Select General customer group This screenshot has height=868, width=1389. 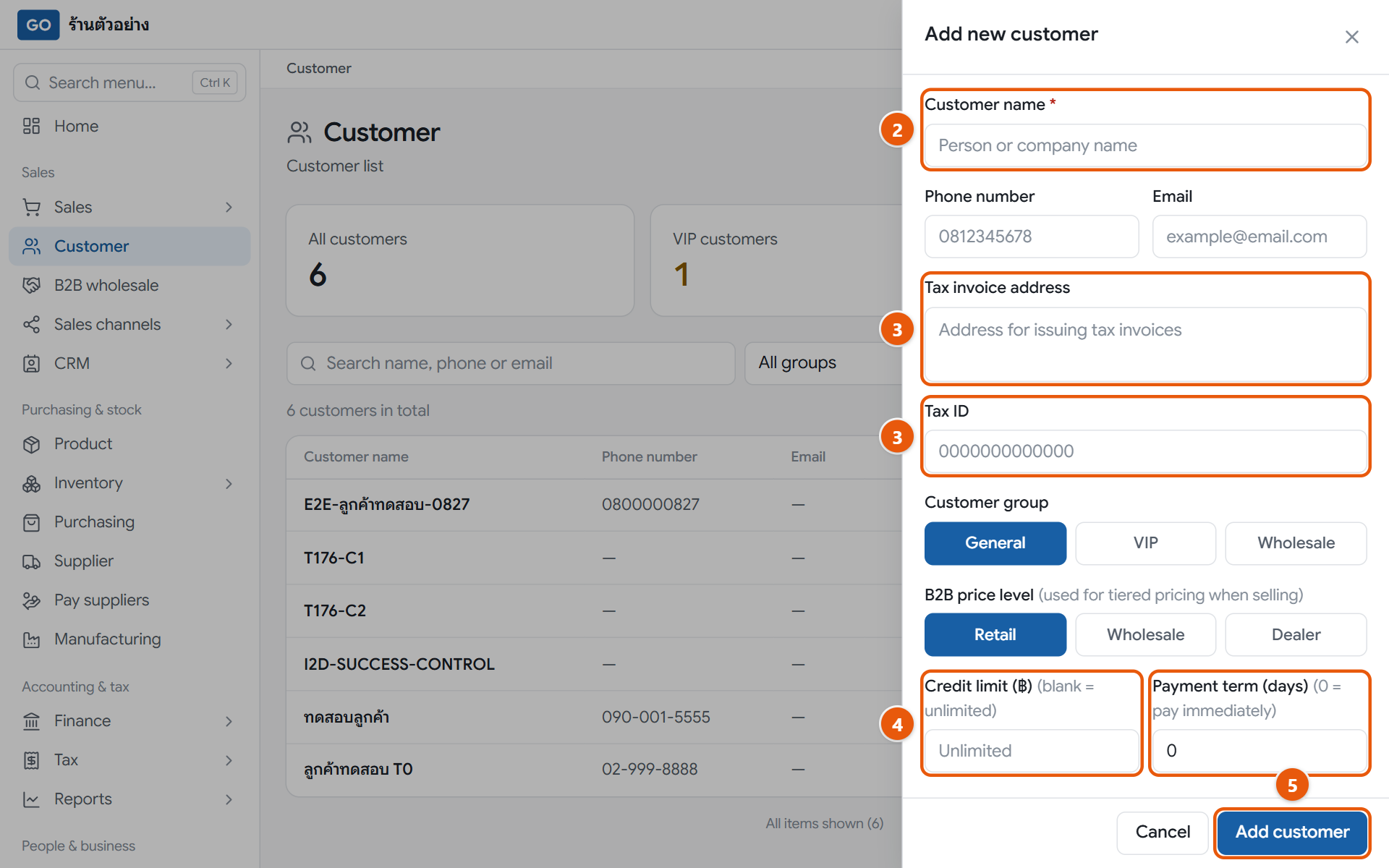pos(995,543)
